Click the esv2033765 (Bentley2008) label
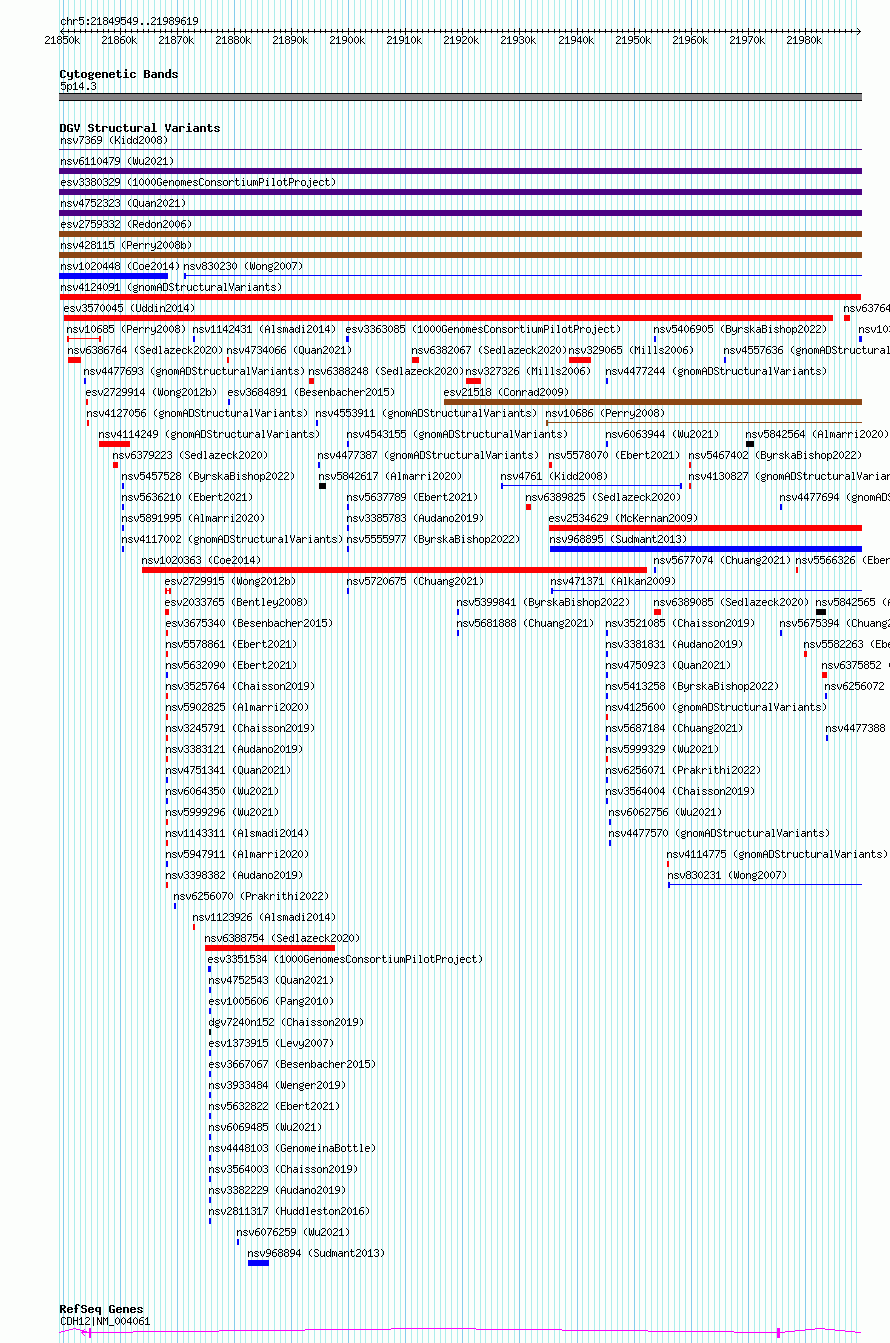The image size is (890, 1343). pos(237,602)
